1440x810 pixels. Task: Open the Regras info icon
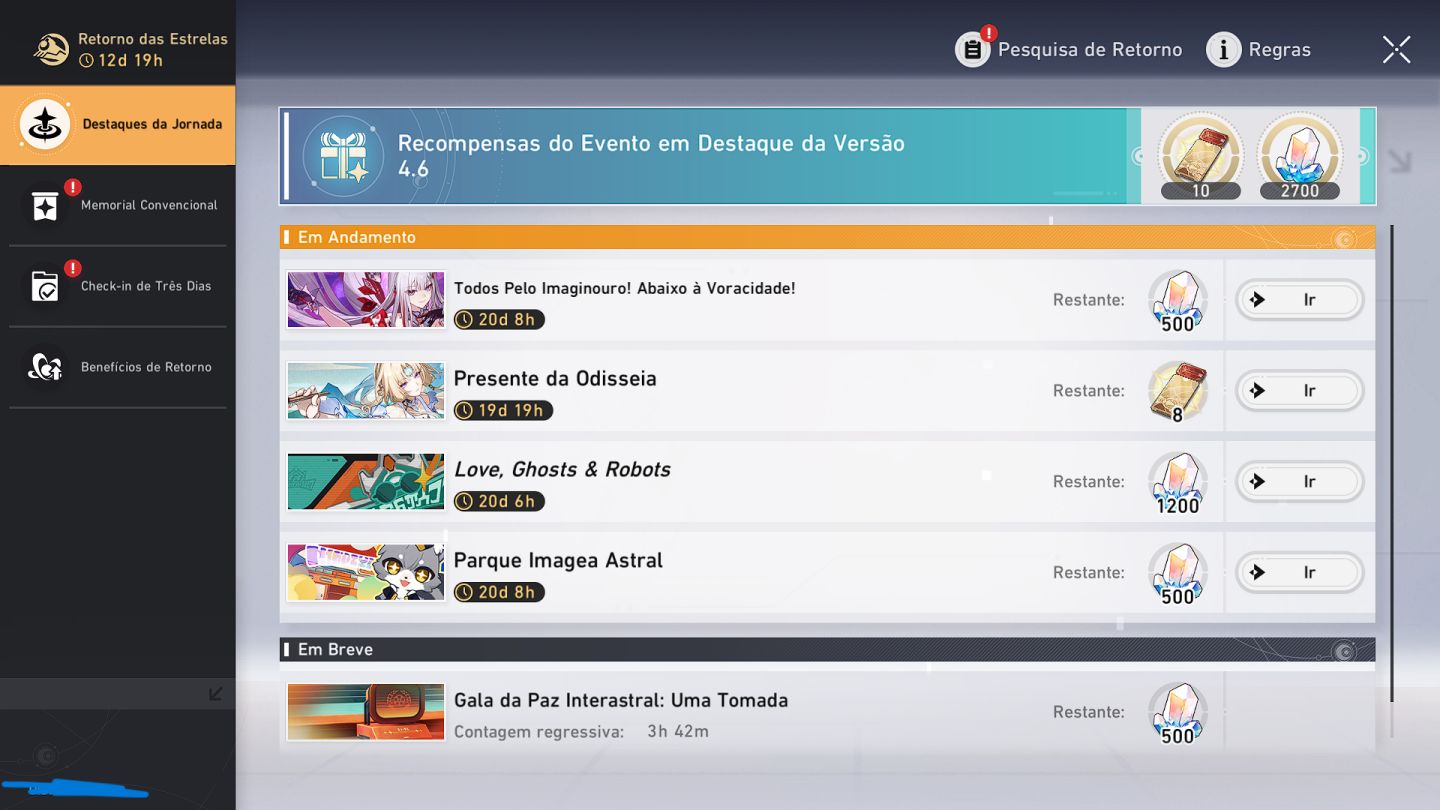click(1223, 49)
